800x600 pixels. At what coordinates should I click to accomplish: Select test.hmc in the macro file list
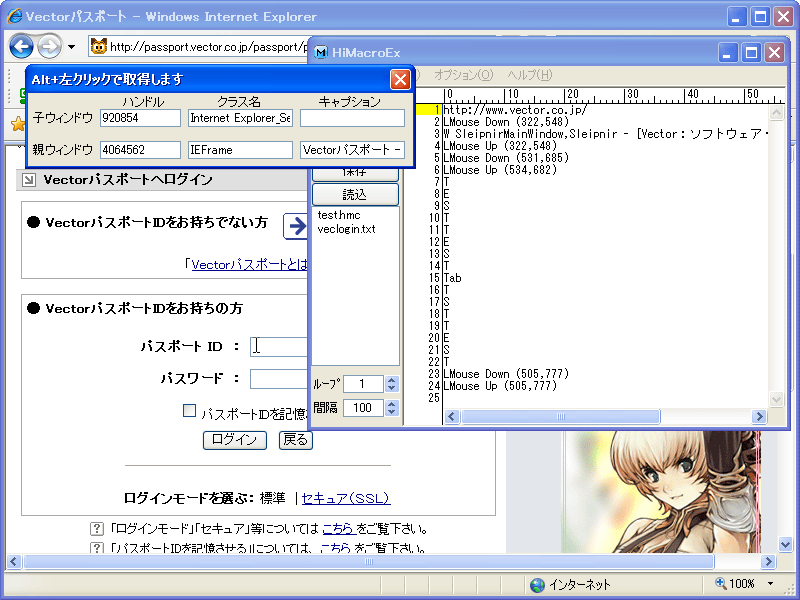coord(339,215)
